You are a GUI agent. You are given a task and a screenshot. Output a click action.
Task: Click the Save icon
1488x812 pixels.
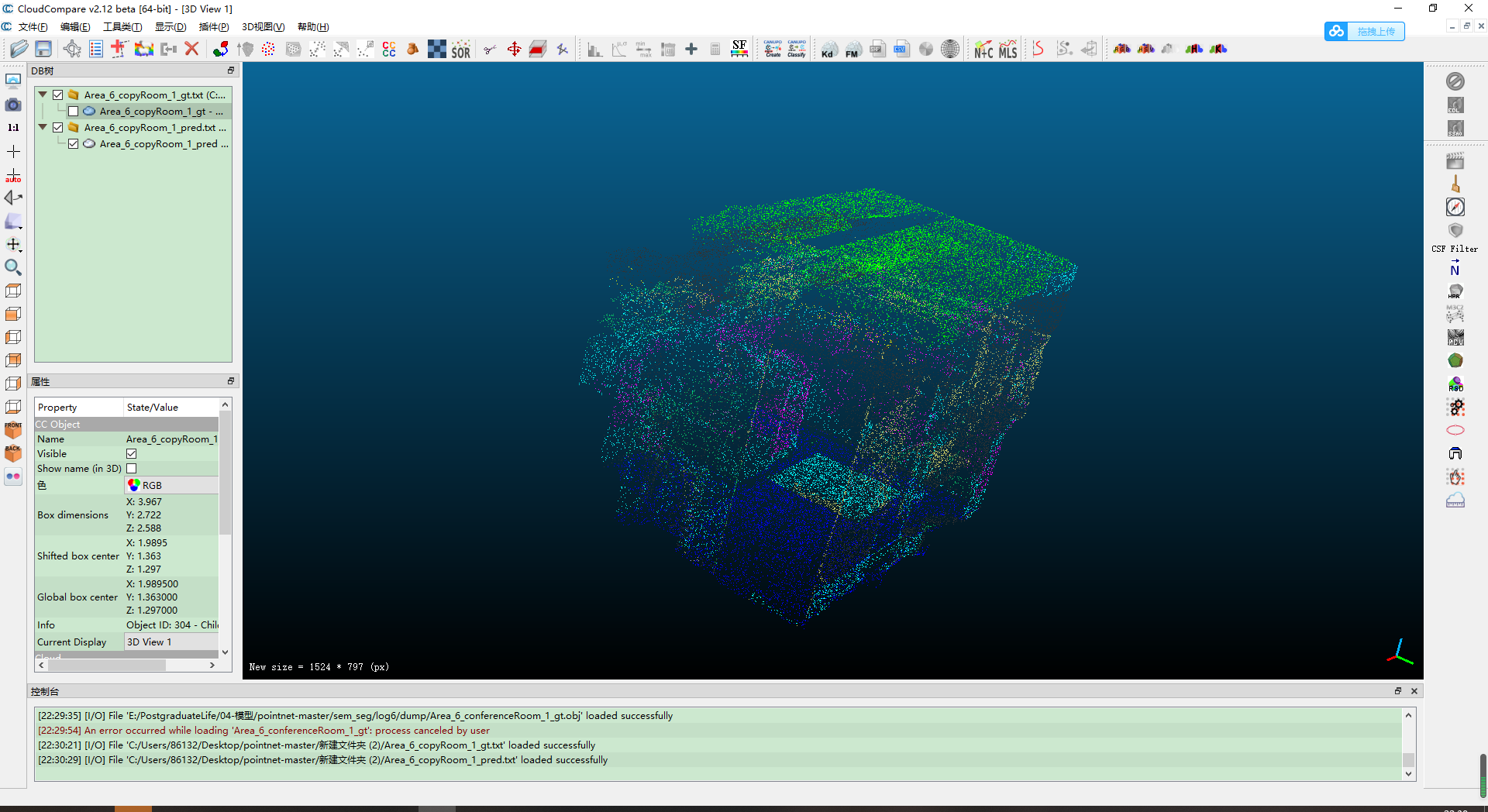[43, 50]
